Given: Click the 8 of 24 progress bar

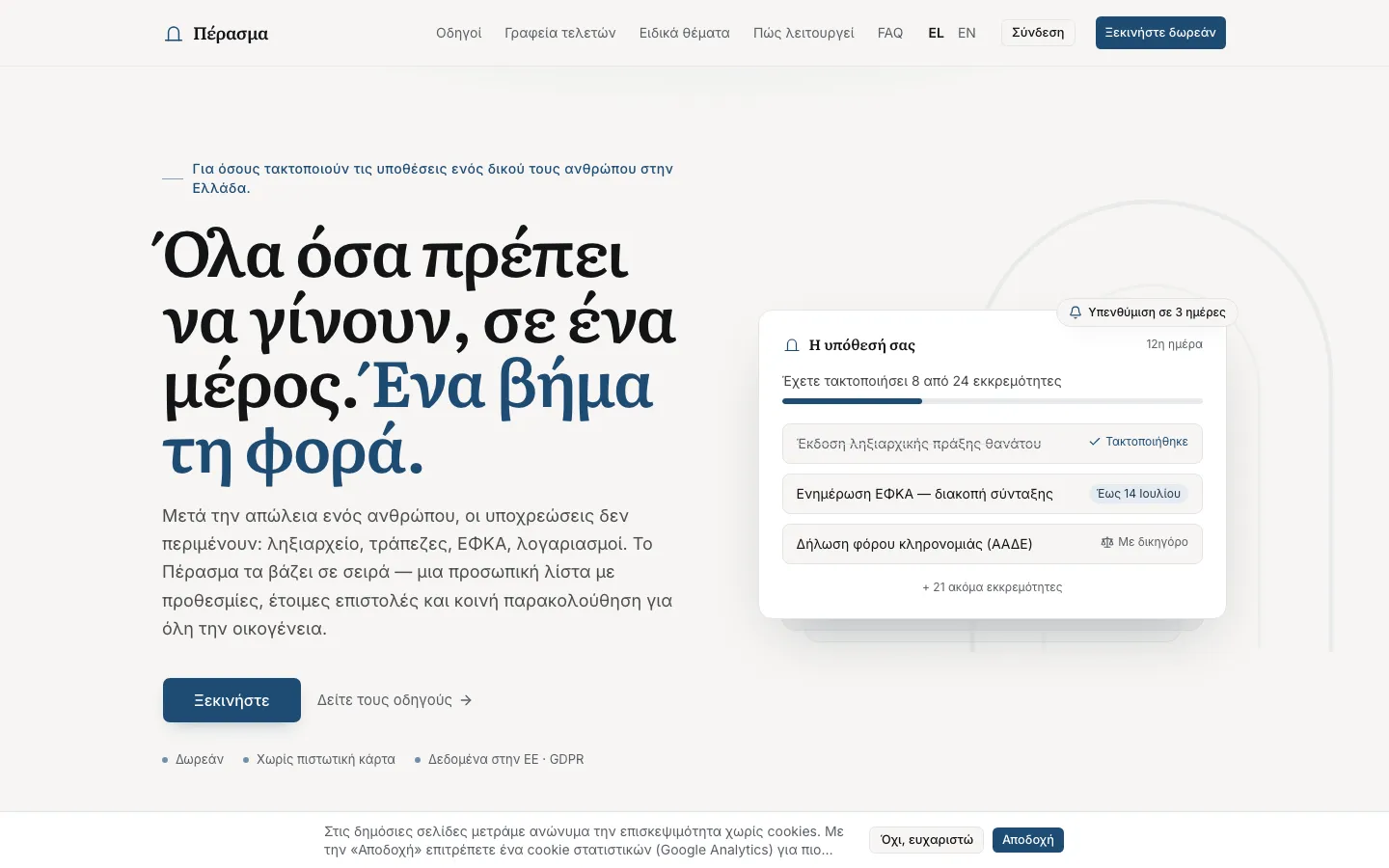Looking at the screenshot, I should (992, 401).
